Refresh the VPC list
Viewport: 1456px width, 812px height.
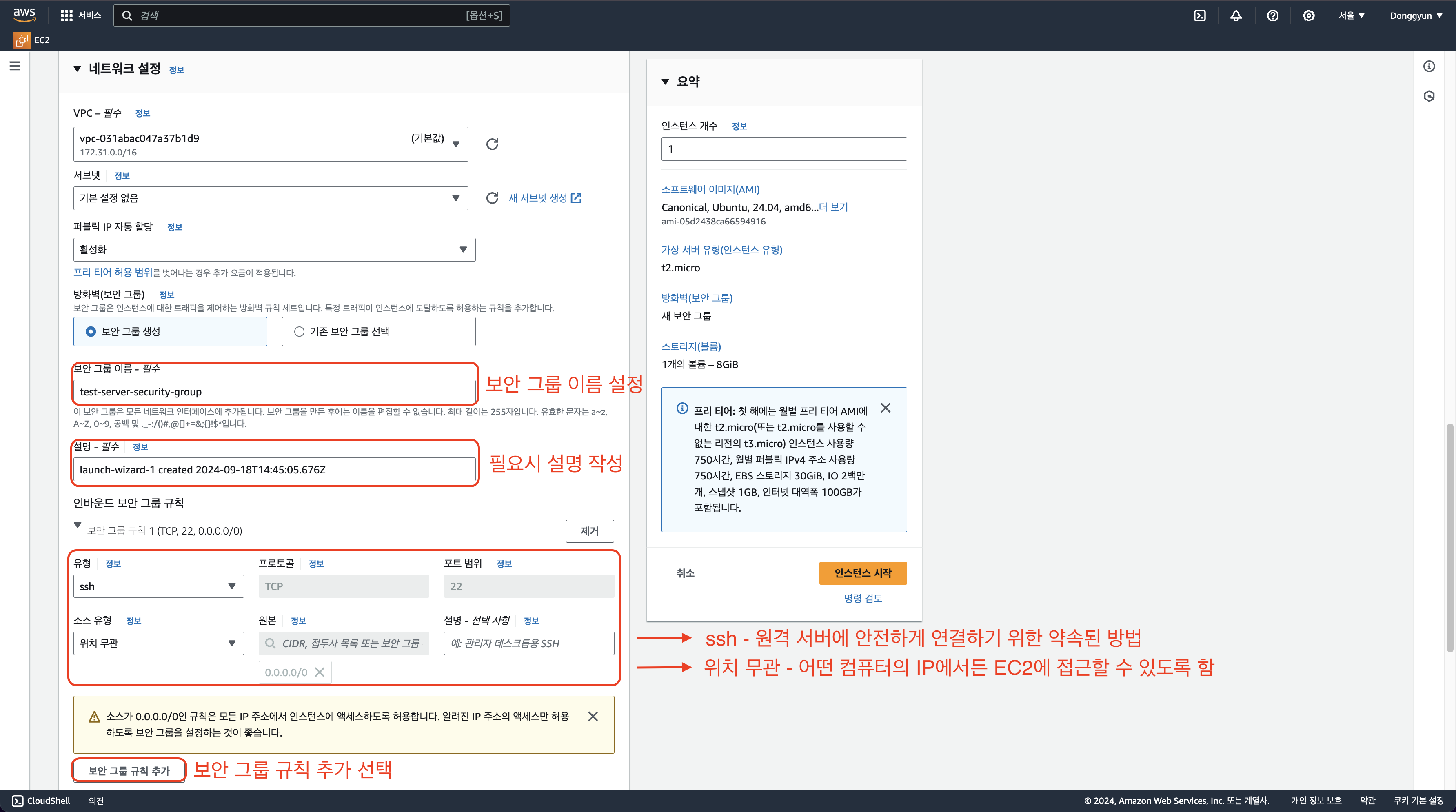tap(492, 144)
